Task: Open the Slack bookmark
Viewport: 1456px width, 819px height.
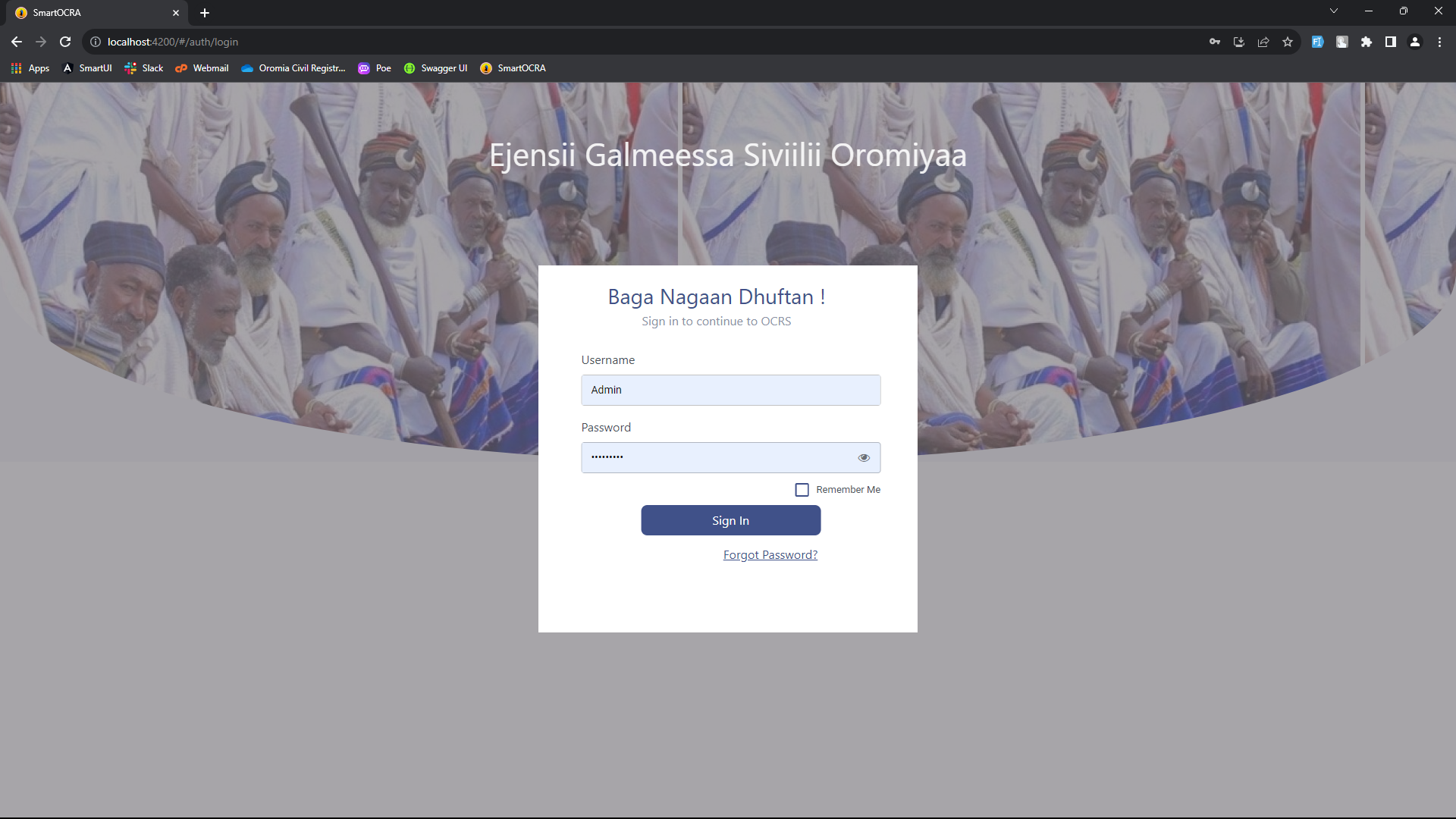Action: pyautogui.click(x=144, y=68)
